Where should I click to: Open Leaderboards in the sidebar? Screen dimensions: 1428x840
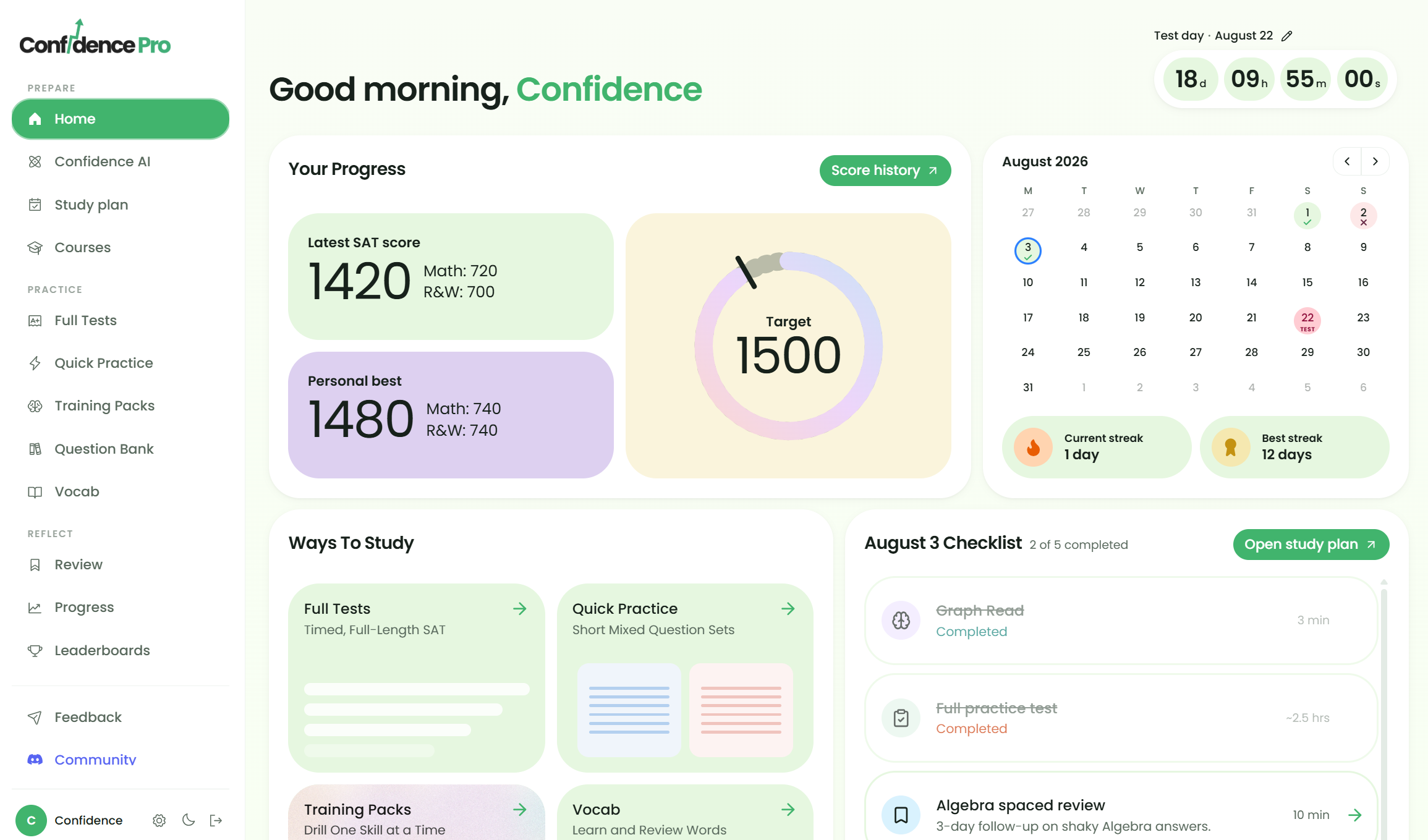click(x=121, y=650)
